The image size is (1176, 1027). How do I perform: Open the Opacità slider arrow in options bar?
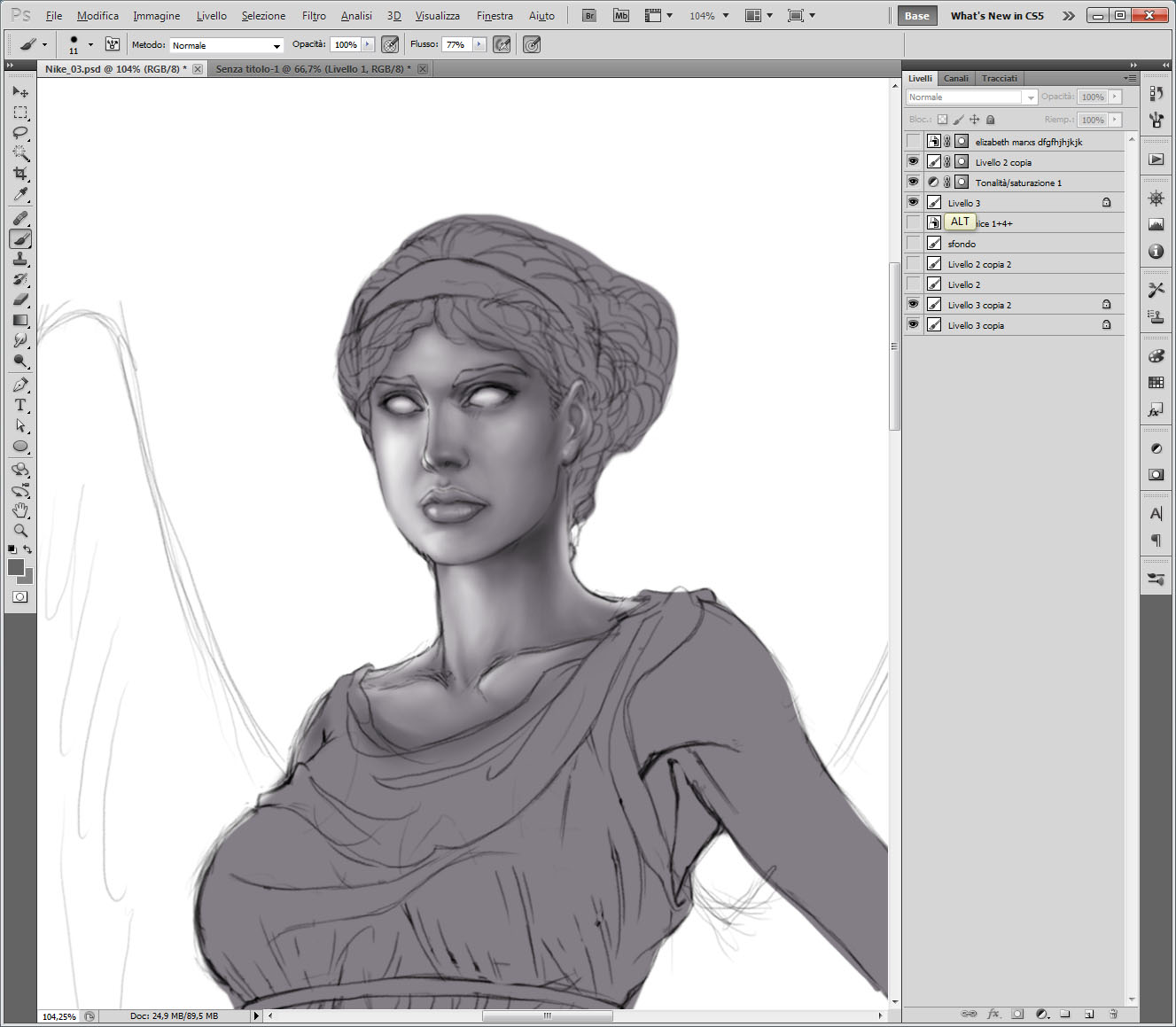tap(368, 44)
